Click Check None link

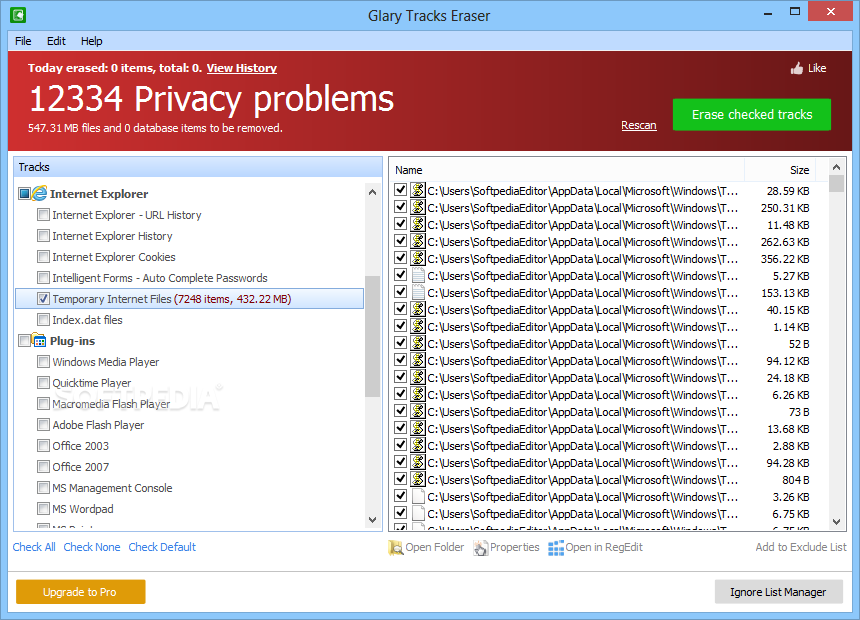(x=92, y=547)
